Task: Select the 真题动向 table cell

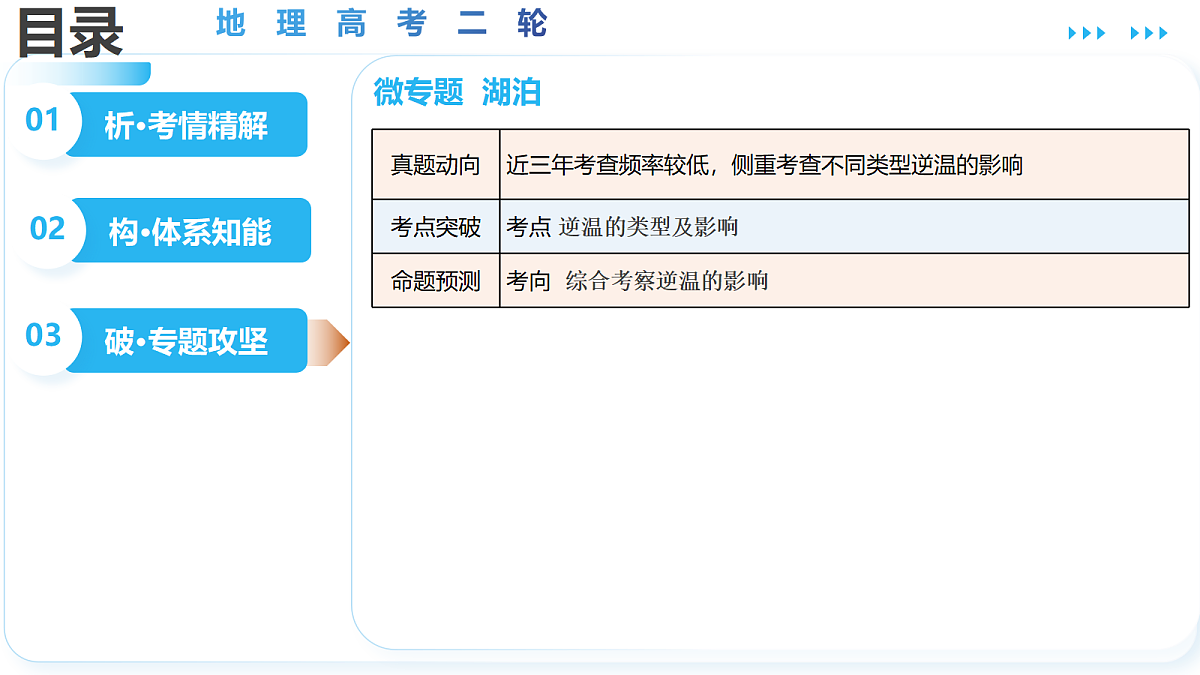Action: 436,164
